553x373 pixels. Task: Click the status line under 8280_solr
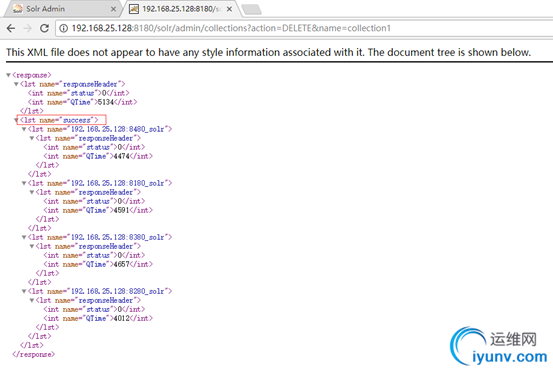pyautogui.click(x=94, y=309)
